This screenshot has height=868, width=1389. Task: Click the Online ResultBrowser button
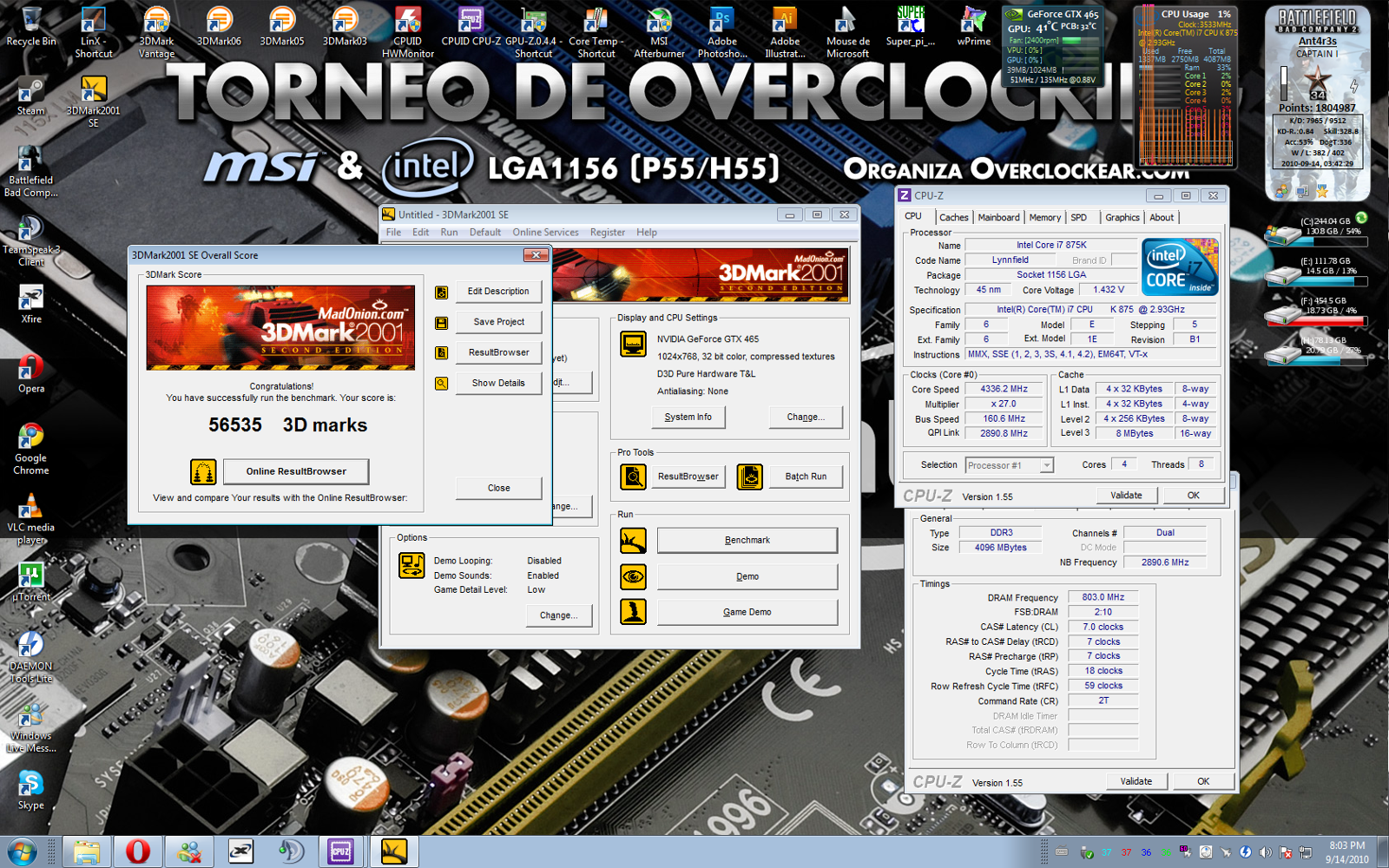[296, 471]
